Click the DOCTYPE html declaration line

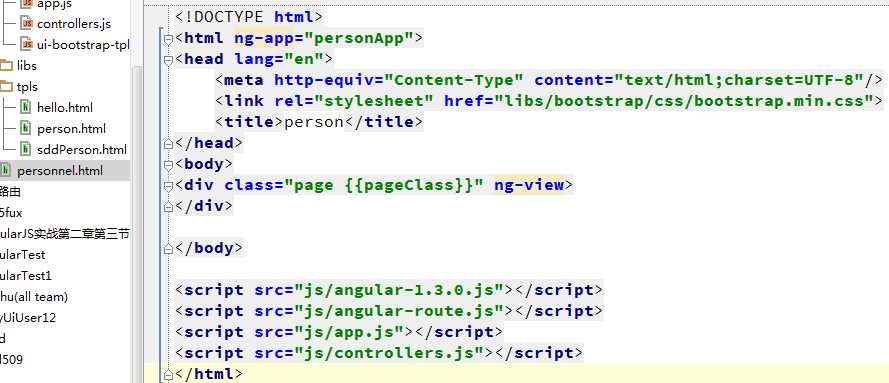(x=249, y=17)
